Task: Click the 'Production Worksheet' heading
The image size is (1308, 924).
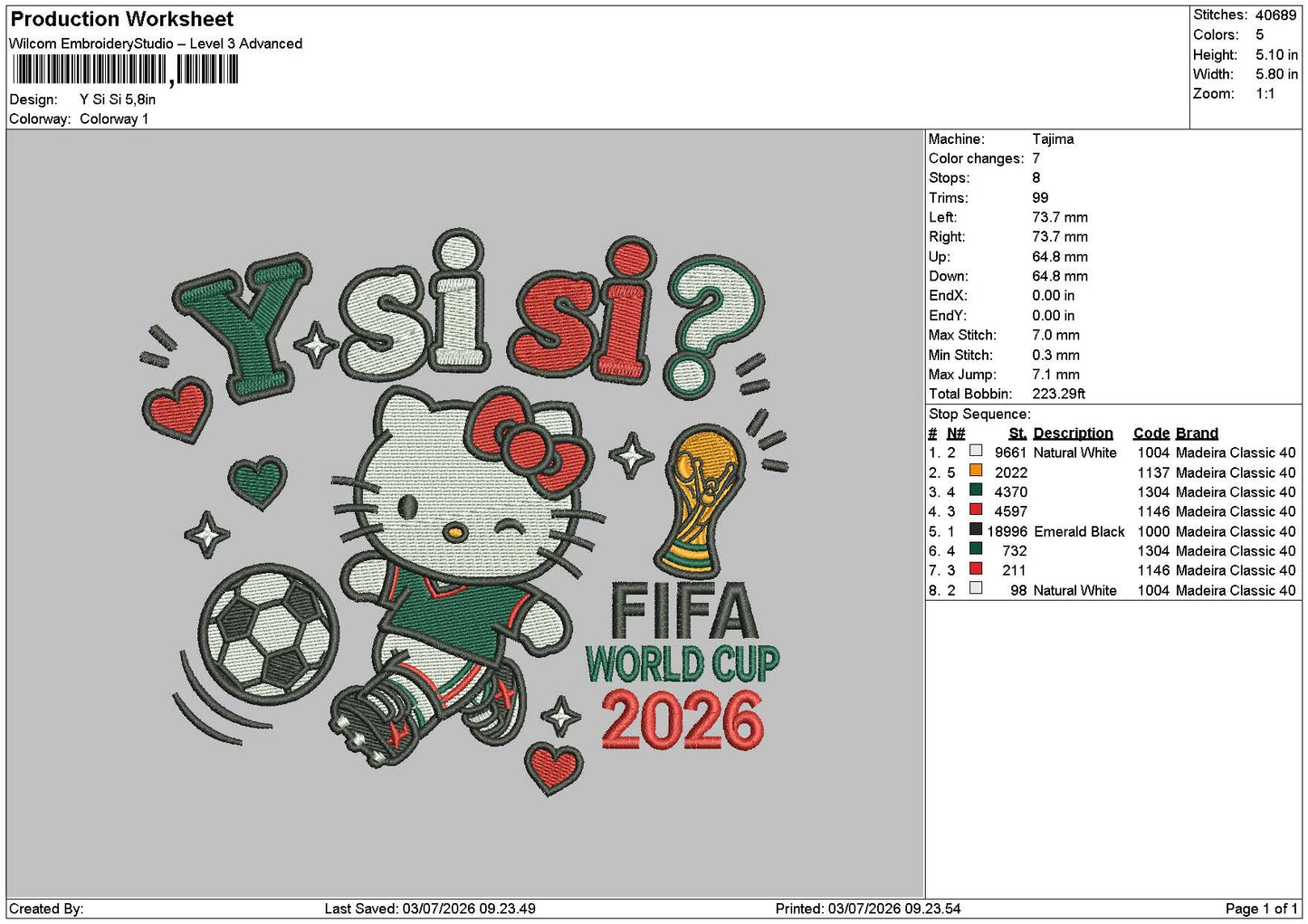Action: (122, 19)
